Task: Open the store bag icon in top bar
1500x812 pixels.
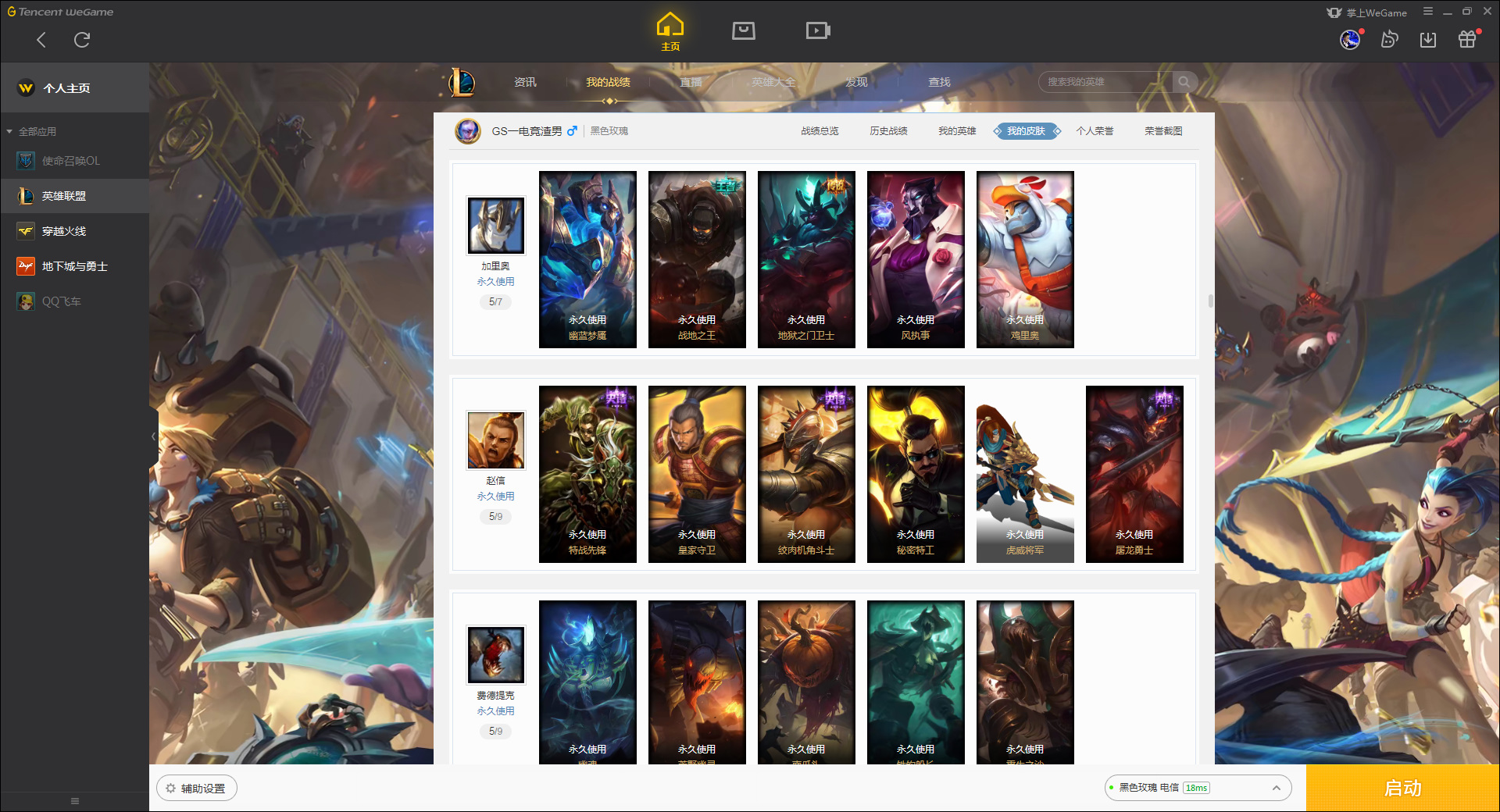Action: [743, 30]
